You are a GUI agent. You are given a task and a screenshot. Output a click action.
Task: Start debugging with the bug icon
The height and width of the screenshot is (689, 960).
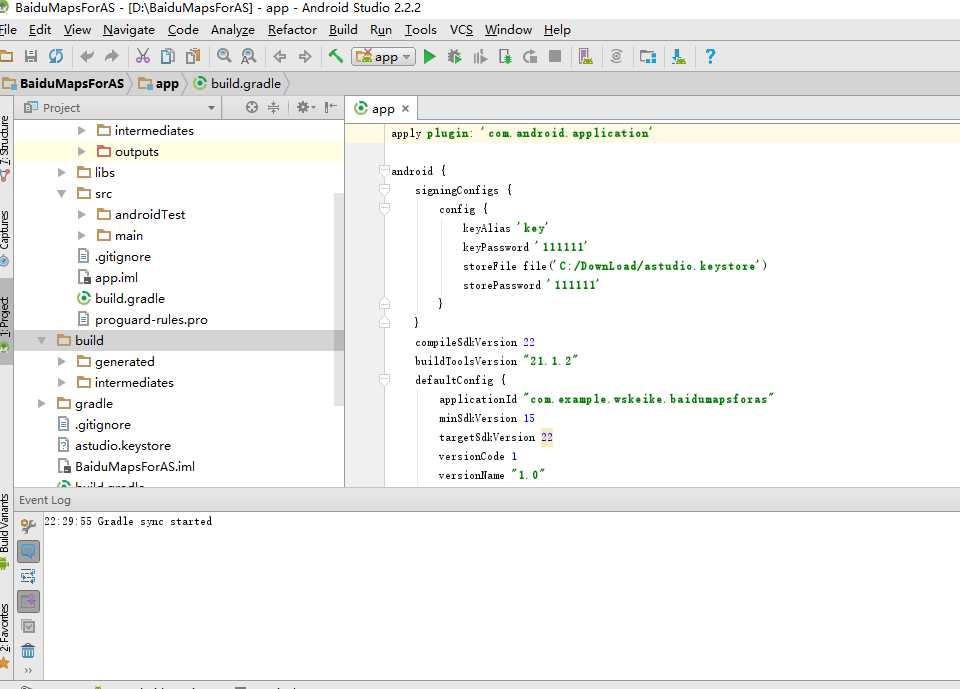coord(454,56)
